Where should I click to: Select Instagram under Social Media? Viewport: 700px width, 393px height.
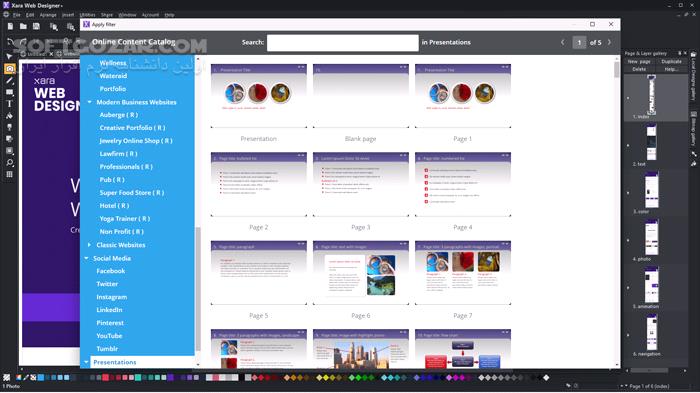click(x=112, y=297)
